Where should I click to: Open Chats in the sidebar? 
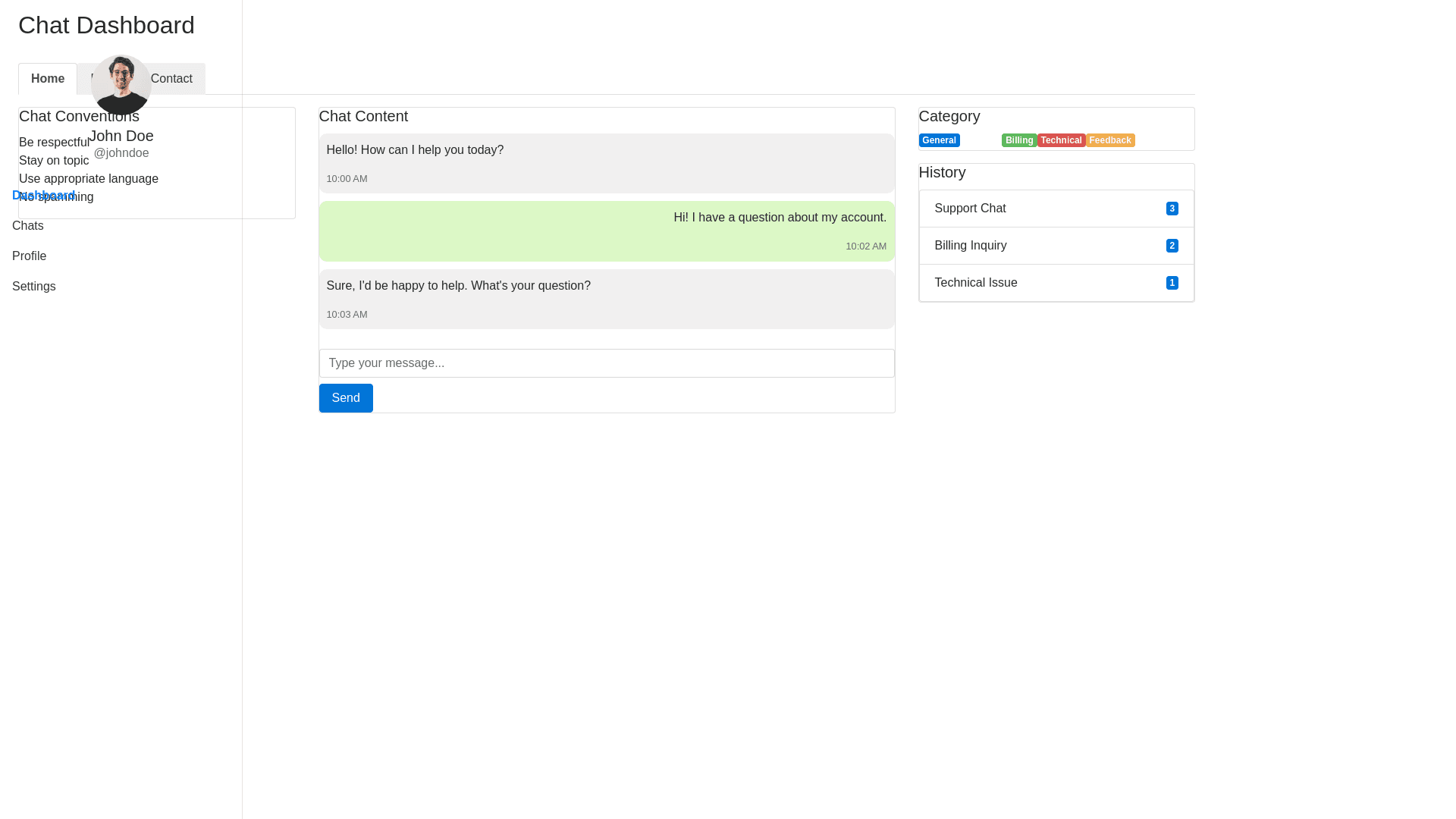[x=28, y=226]
